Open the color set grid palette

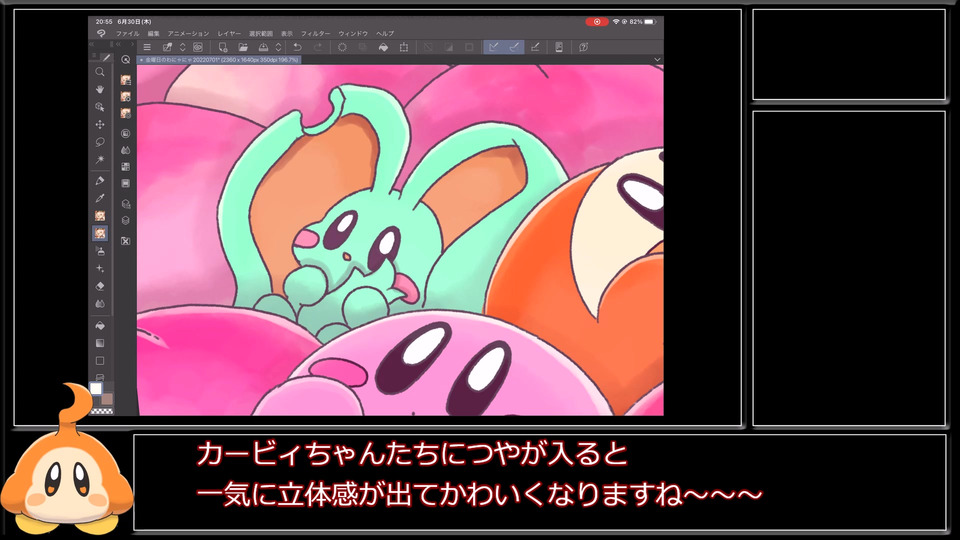tap(126, 167)
